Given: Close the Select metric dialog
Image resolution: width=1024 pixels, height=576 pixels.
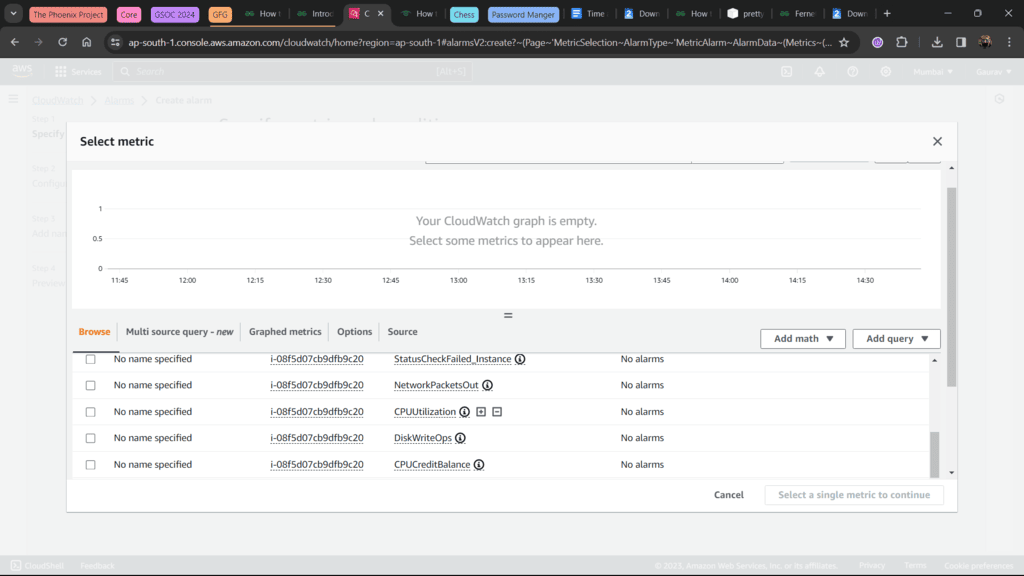Looking at the screenshot, I should pyautogui.click(x=937, y=142).
